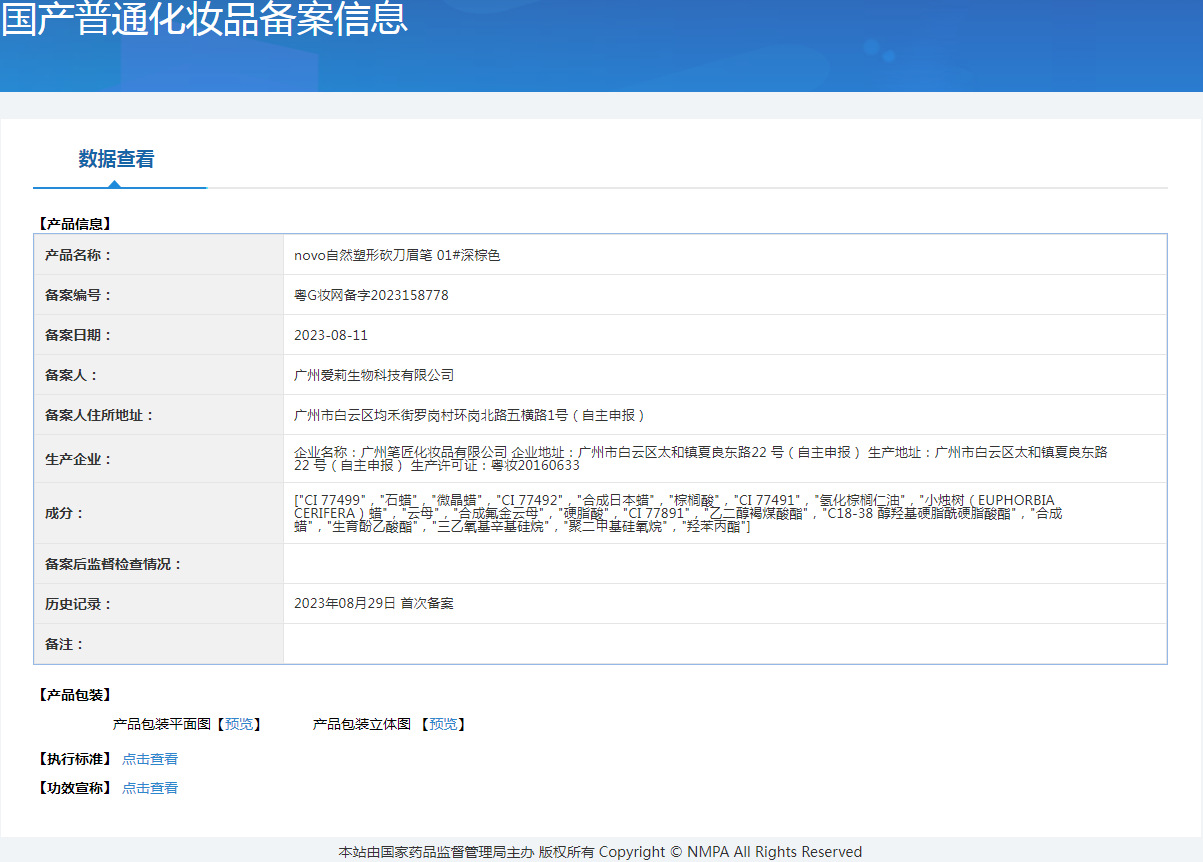Click 点击查看 next to 功效宣称
This screenshot has width=1203, height=862.
[150, 788]
